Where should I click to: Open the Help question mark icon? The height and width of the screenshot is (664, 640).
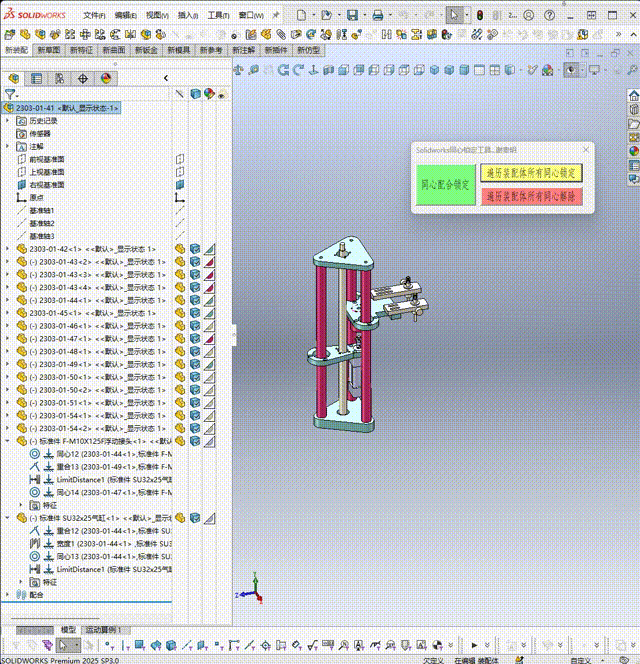coord(549,16)
